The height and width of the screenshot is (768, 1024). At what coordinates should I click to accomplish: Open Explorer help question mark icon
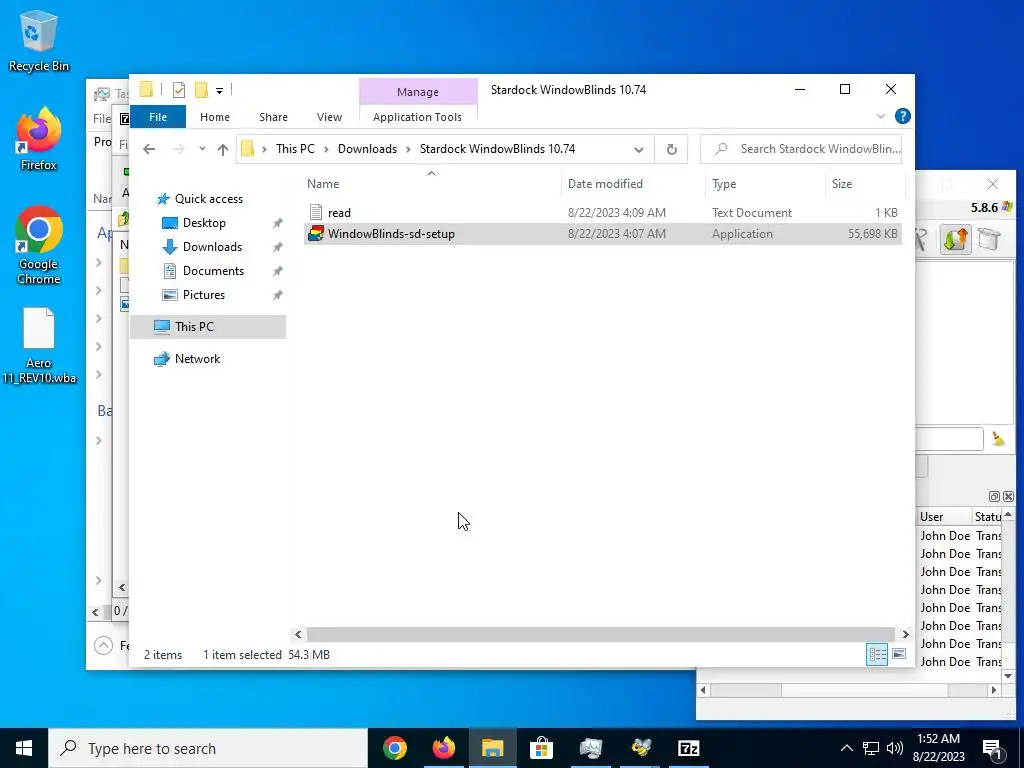point(903,116)
